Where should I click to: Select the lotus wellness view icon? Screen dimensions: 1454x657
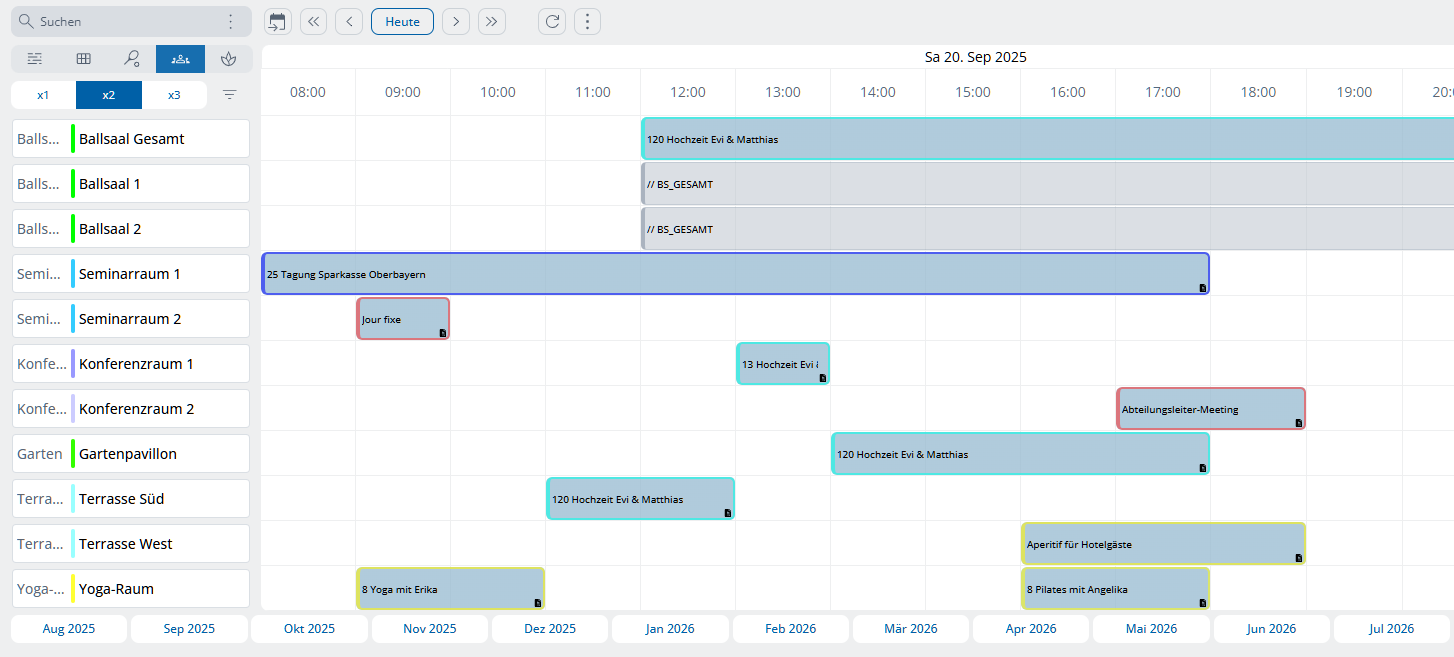coord(229,59)
